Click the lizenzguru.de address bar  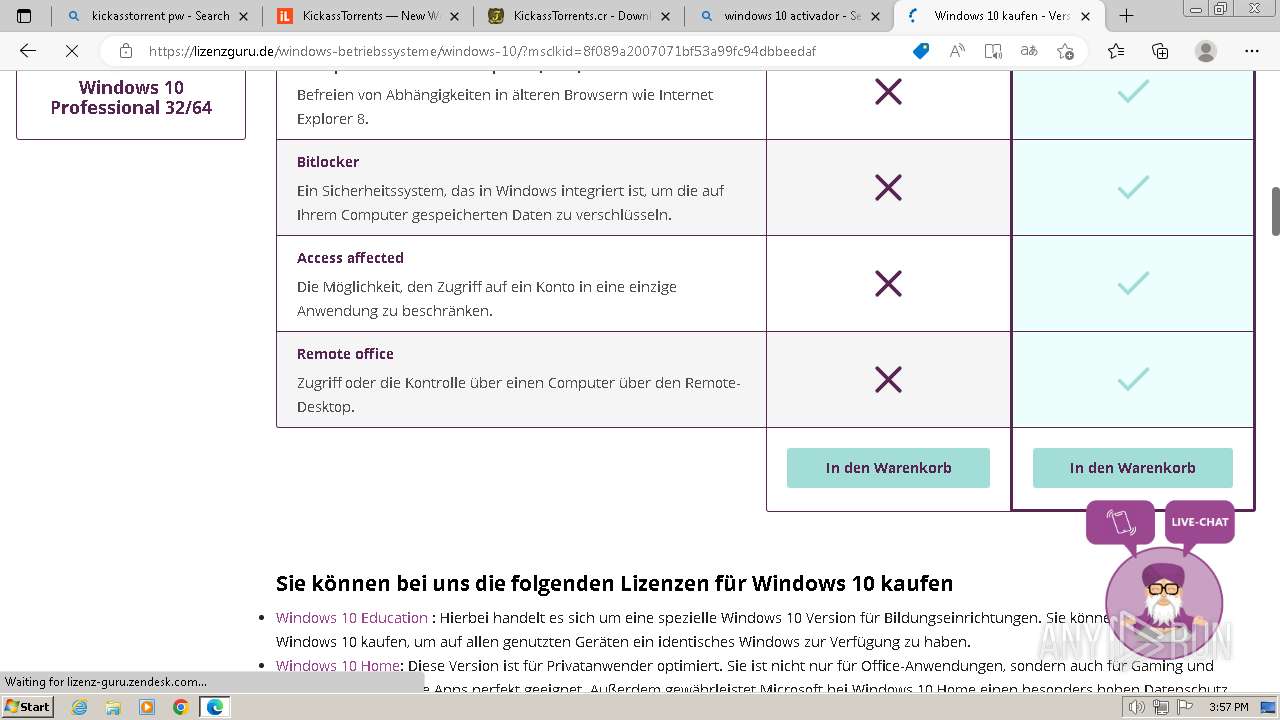(x=482, y=51)
